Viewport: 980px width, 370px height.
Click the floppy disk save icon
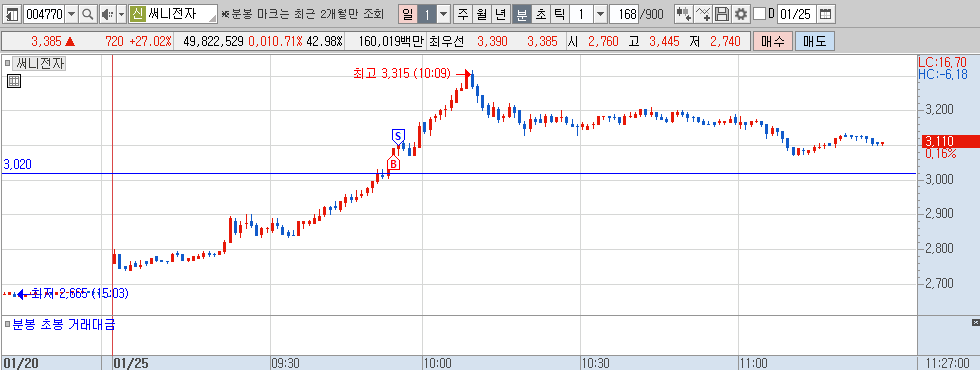722,14
